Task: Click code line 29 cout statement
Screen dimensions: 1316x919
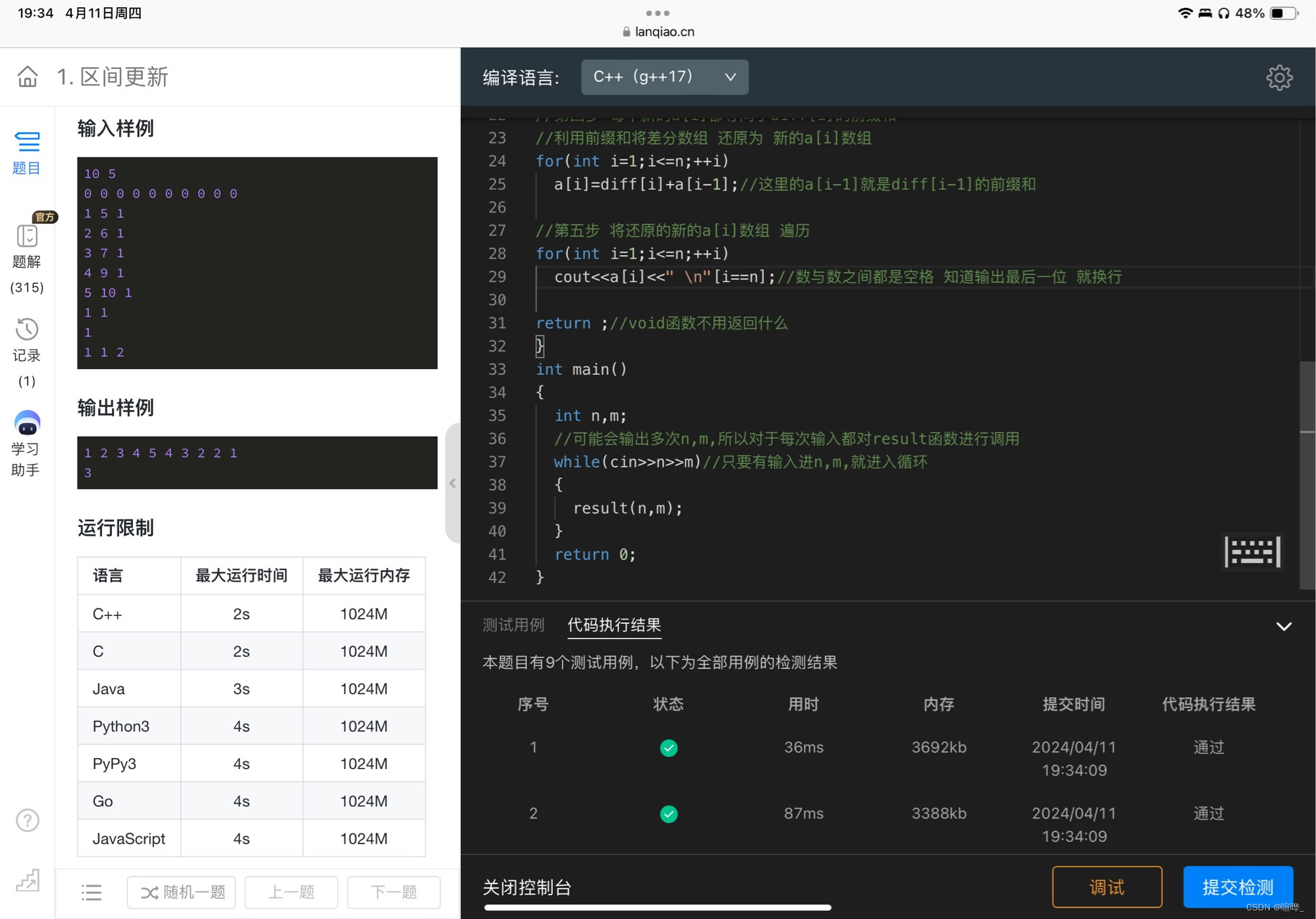Action: (x=838, y=277)
